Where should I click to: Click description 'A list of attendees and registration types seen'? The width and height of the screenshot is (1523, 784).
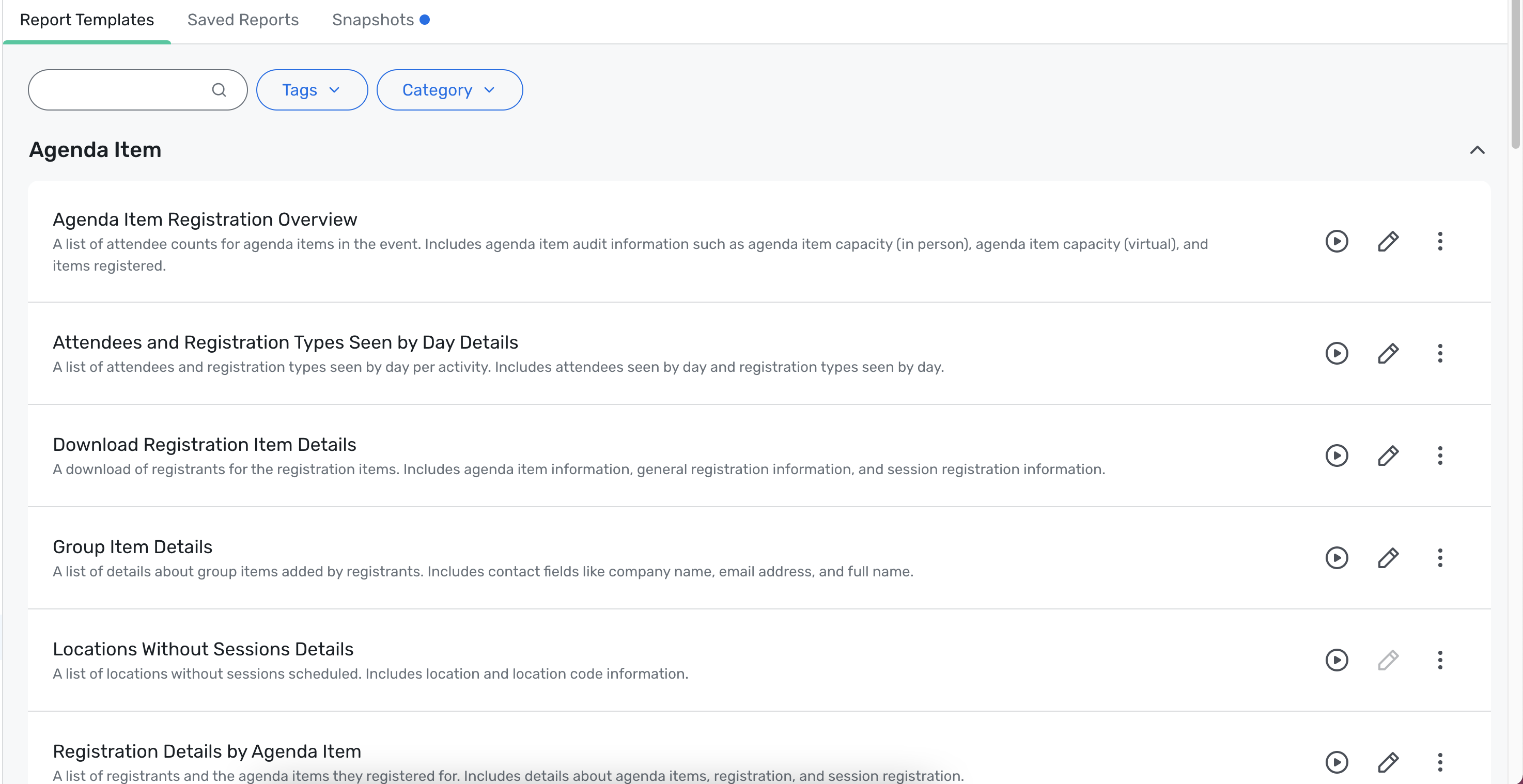tap(499, 367)
